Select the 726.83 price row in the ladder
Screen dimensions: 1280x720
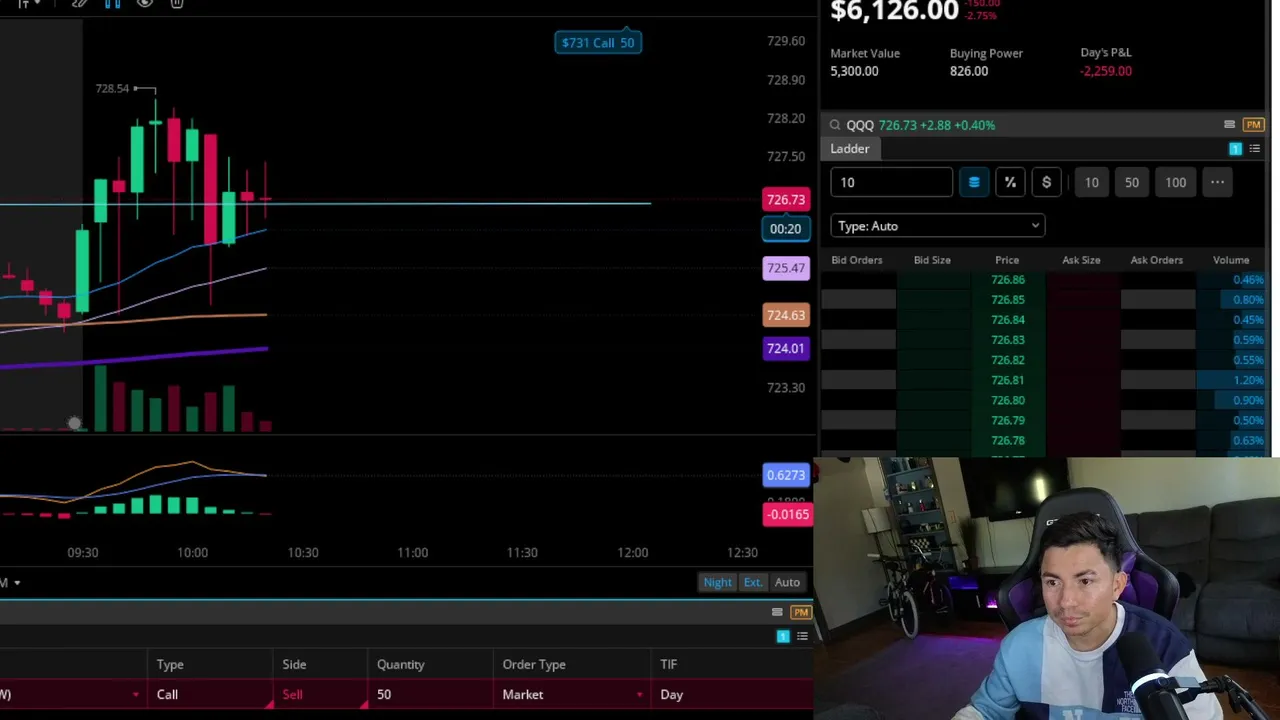1008,340
